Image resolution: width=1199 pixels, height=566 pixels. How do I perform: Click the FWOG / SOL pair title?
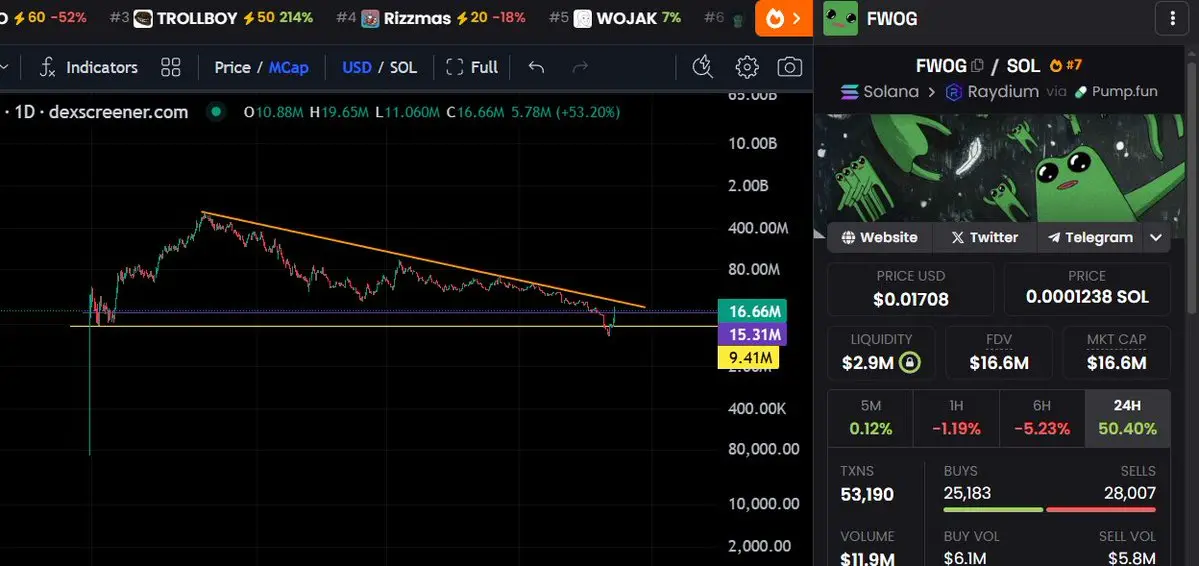978,66
